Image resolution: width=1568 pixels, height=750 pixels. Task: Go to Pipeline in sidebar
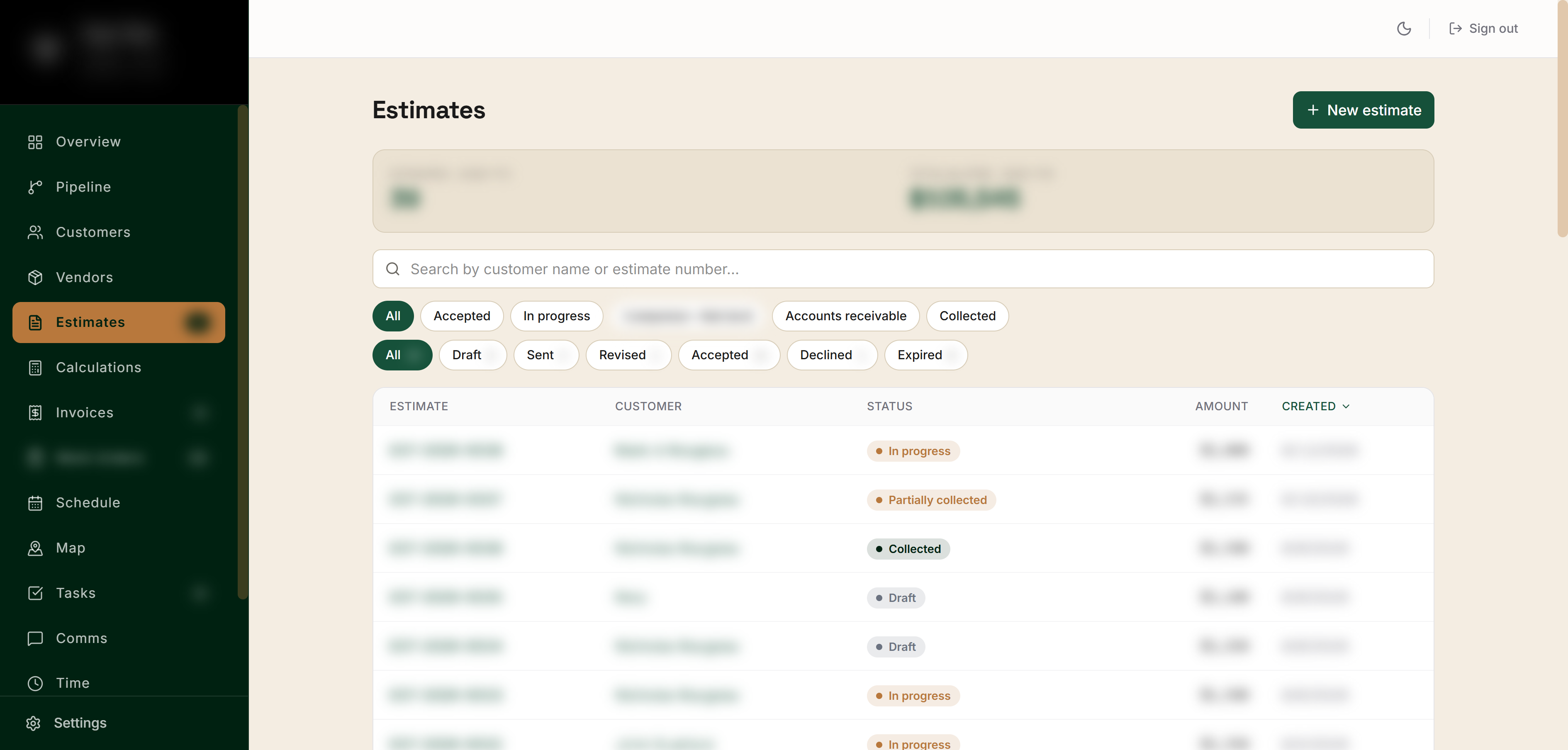[x=119, y=187]
